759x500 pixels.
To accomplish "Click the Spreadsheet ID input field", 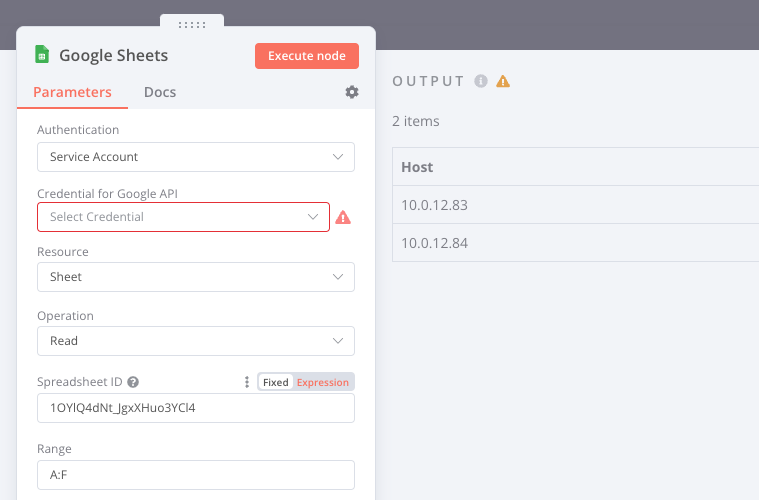I will (x=196, y=408).
